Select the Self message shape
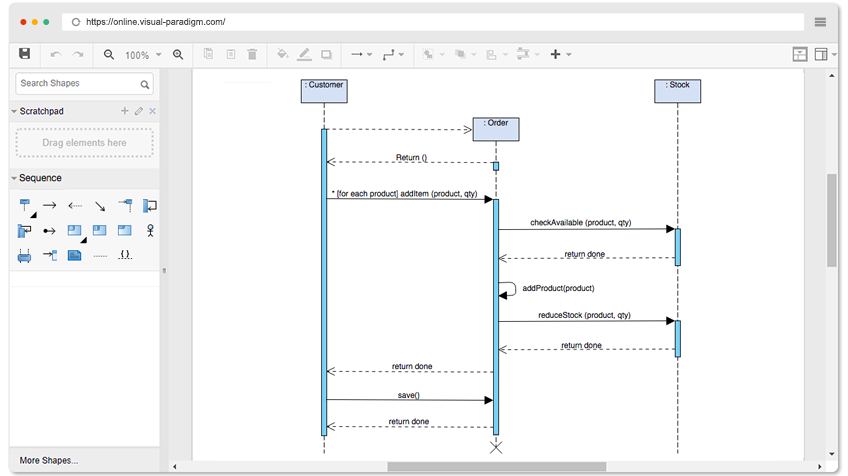 point(150,206)
